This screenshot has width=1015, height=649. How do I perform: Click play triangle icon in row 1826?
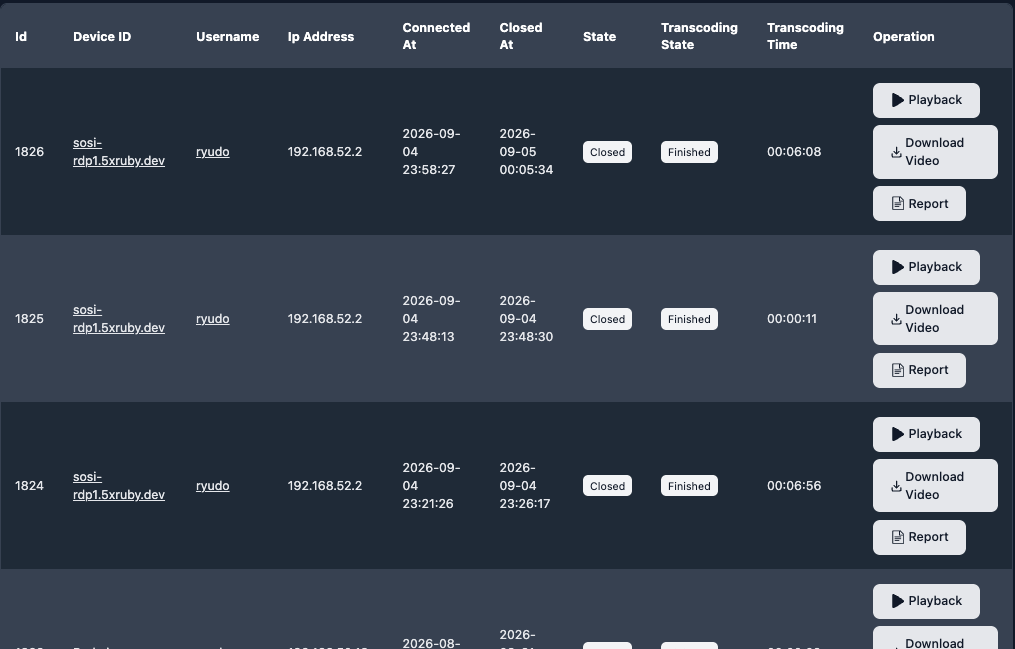point(897,100)
